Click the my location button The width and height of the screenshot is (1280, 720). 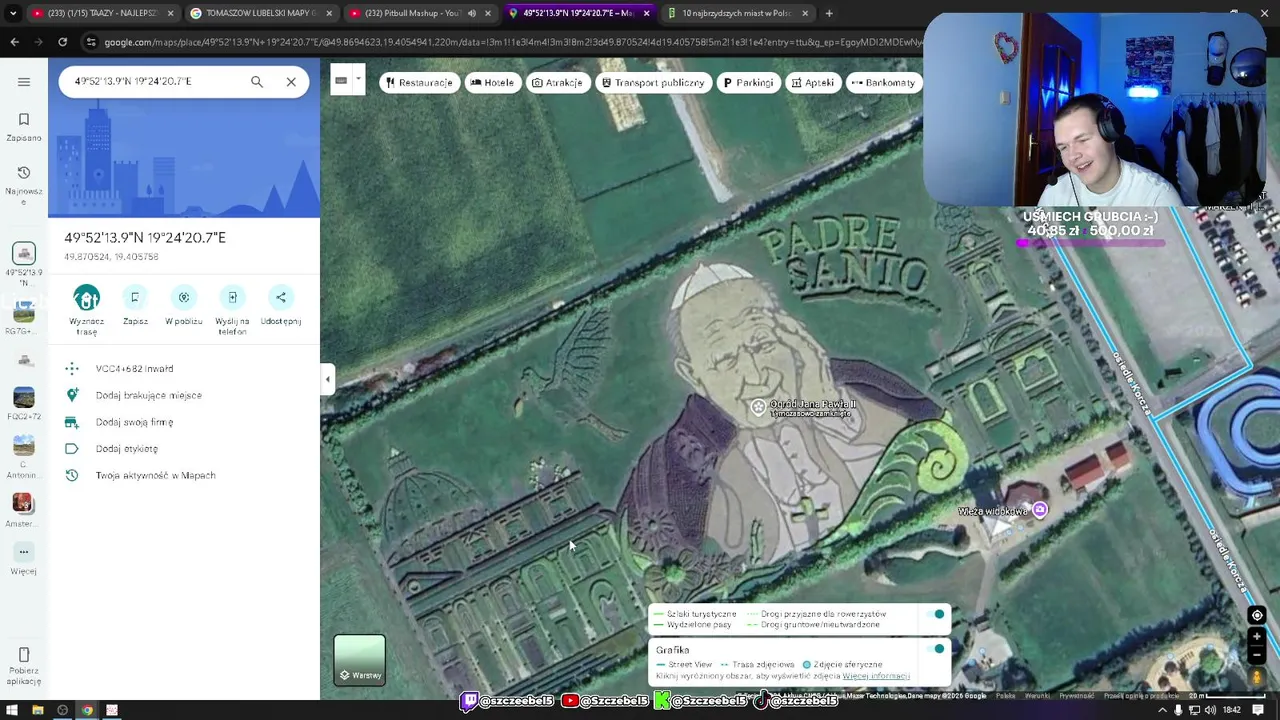pyautogui.click(x=1258, y=615)
